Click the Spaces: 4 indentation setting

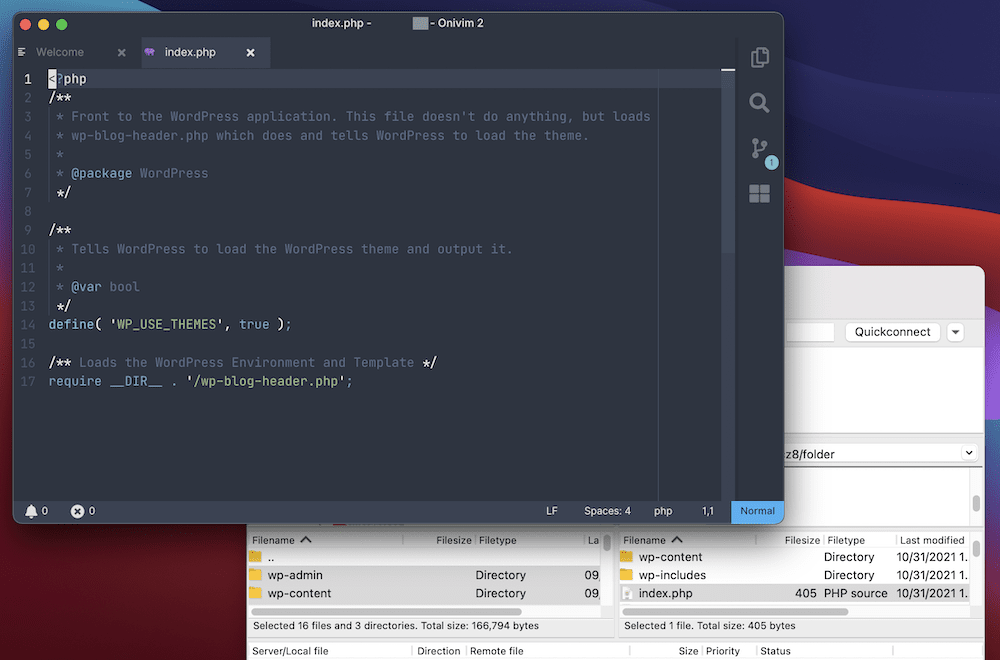(x=607, y=511)
